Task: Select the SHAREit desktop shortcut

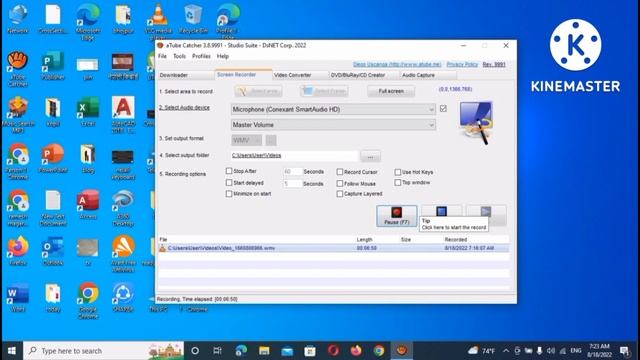Action: click(x=123, y=298)
